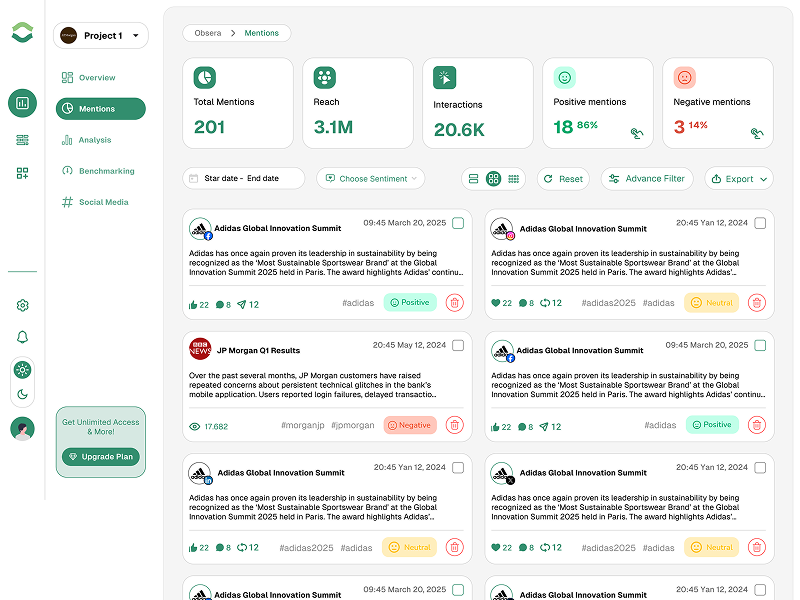
Task: Open the user profile avatar
Action: 22,429
